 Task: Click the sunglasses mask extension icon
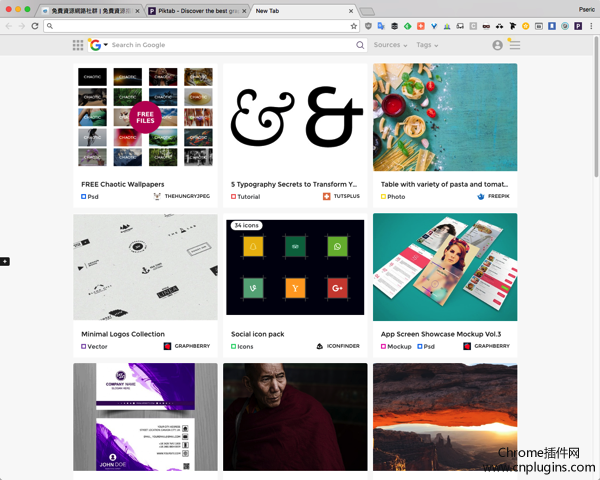pyautogui.click(x=486, y=26)
